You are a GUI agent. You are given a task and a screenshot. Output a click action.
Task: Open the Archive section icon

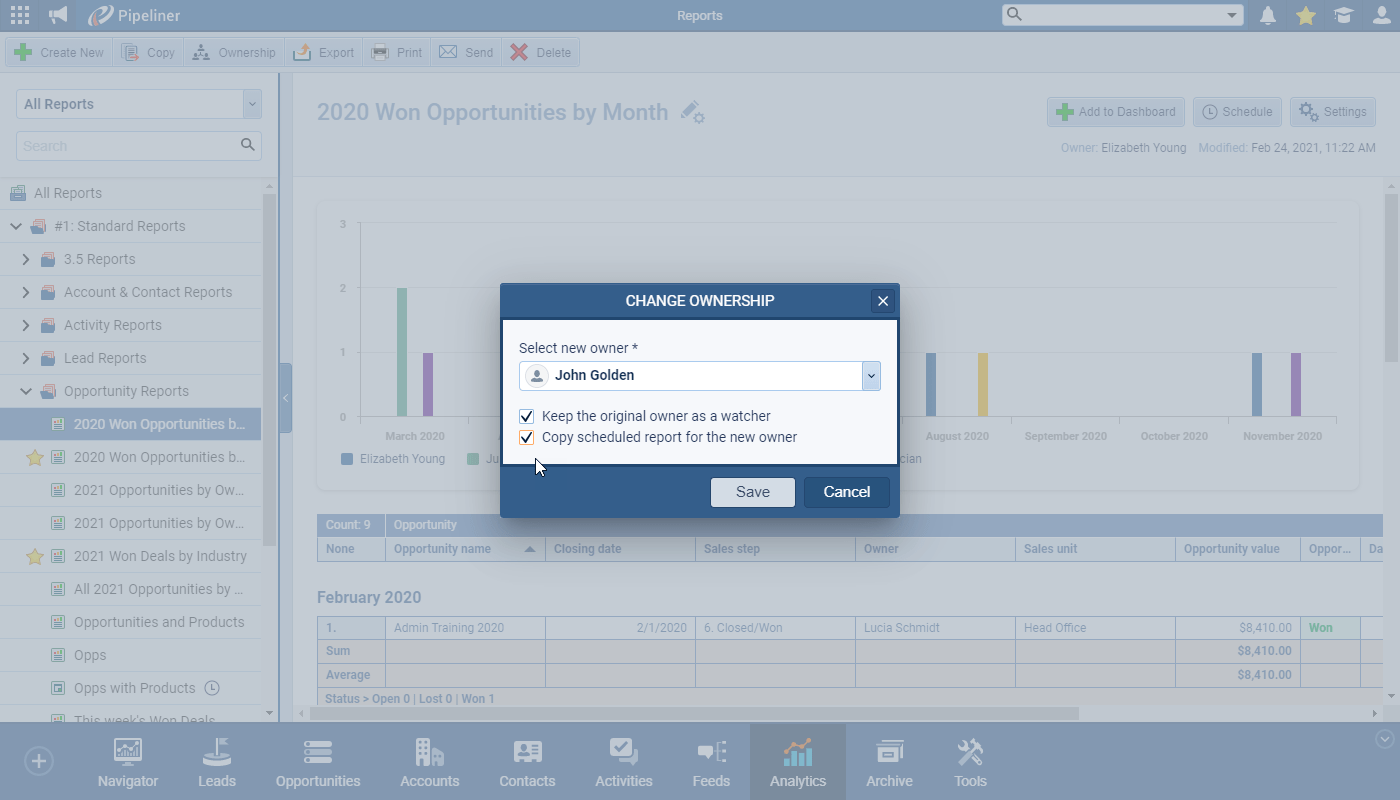tap(889, 762)
